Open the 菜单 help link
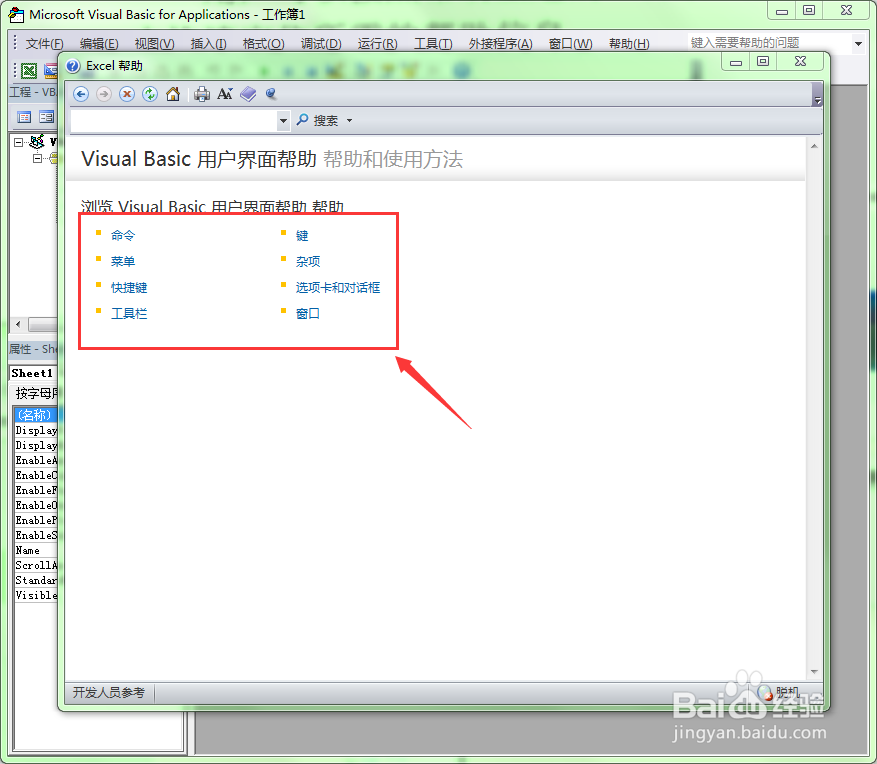Screen dimensions: 877x764 (x=122, y=261)
